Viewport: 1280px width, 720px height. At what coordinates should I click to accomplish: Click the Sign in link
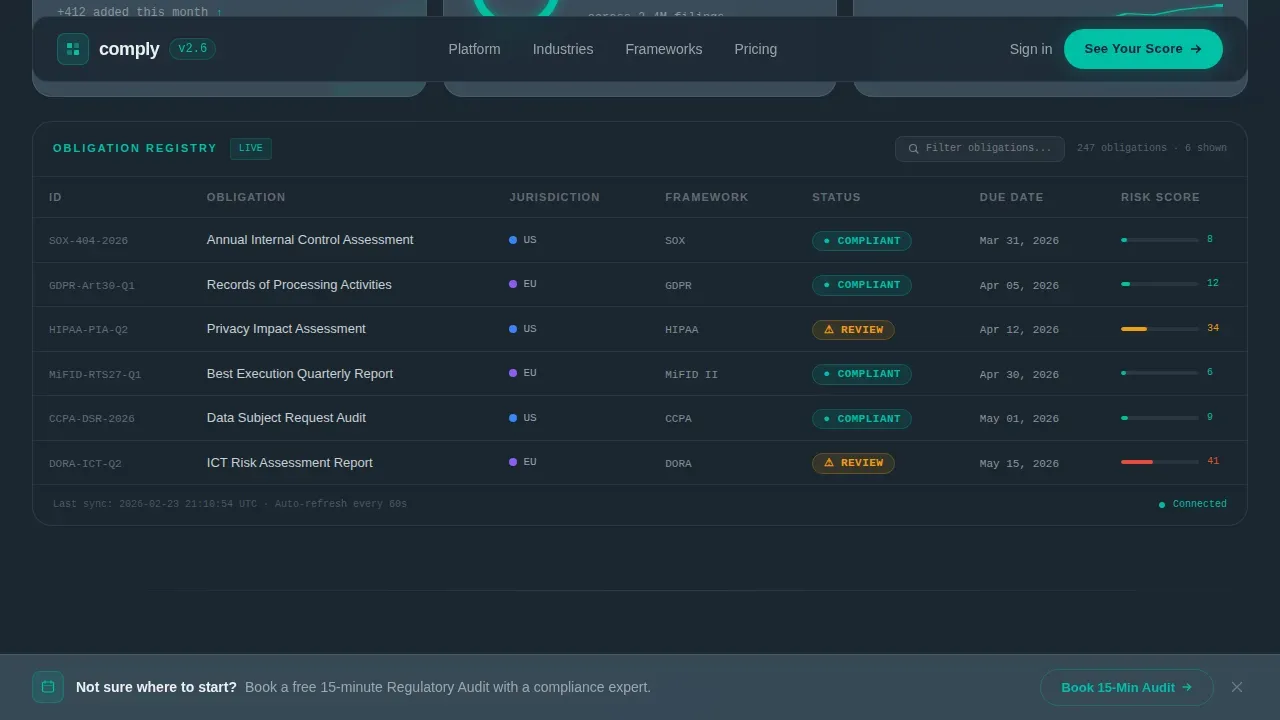pos(1031,49)
